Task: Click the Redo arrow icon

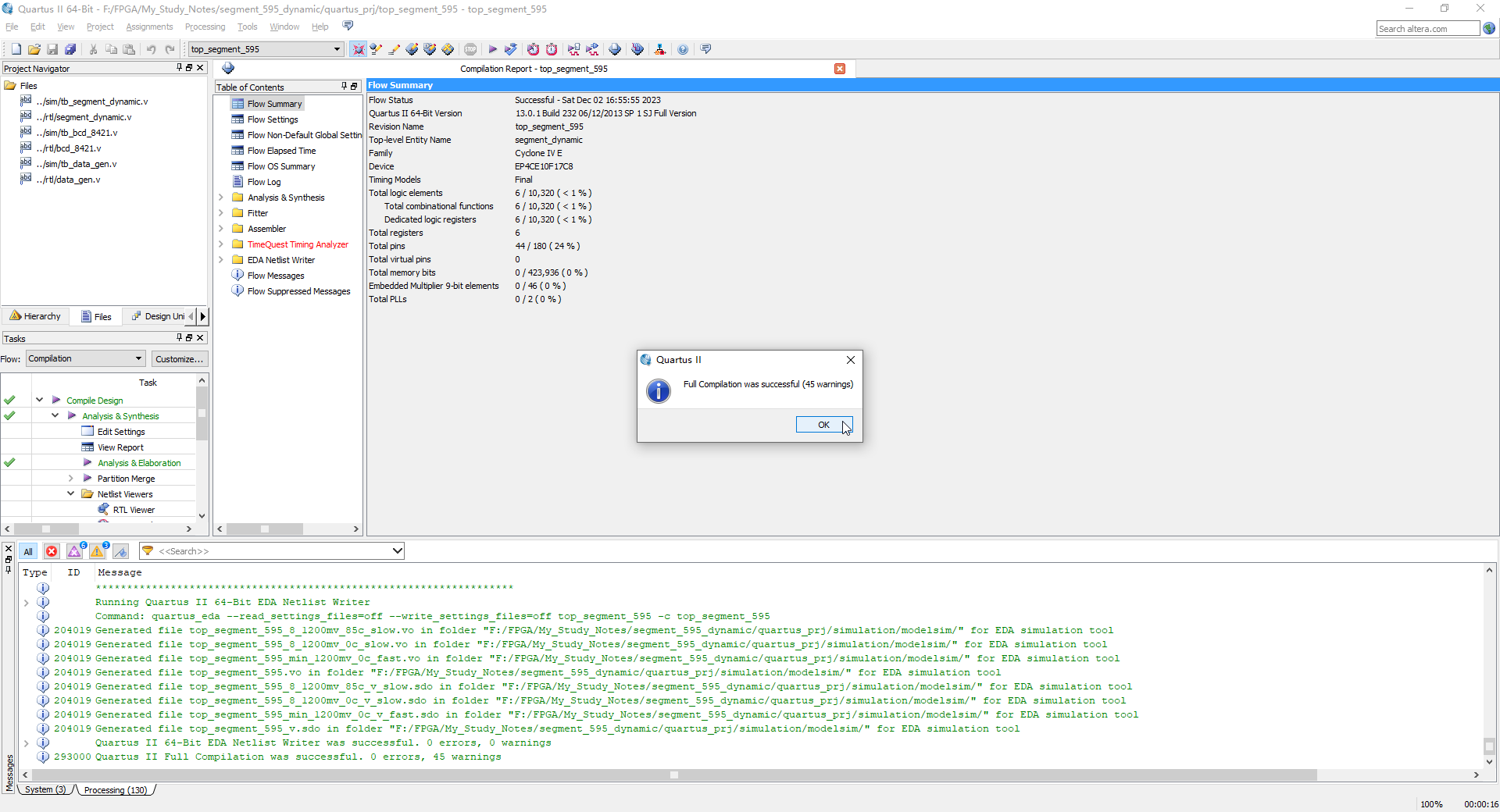Action: (170, 49)
